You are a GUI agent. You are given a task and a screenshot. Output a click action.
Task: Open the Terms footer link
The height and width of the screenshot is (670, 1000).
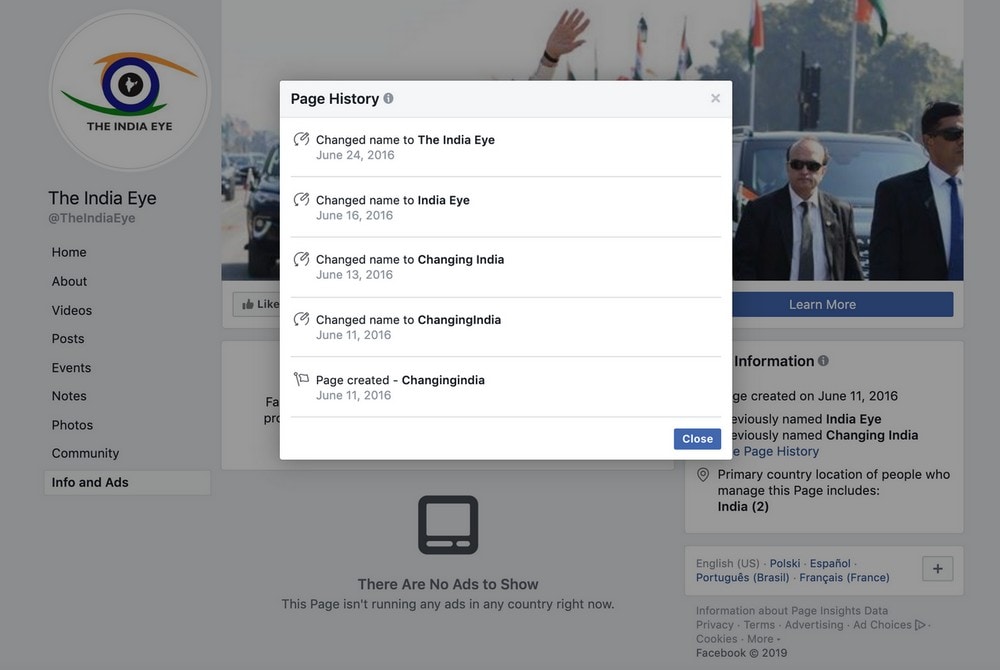coord(759,625)
